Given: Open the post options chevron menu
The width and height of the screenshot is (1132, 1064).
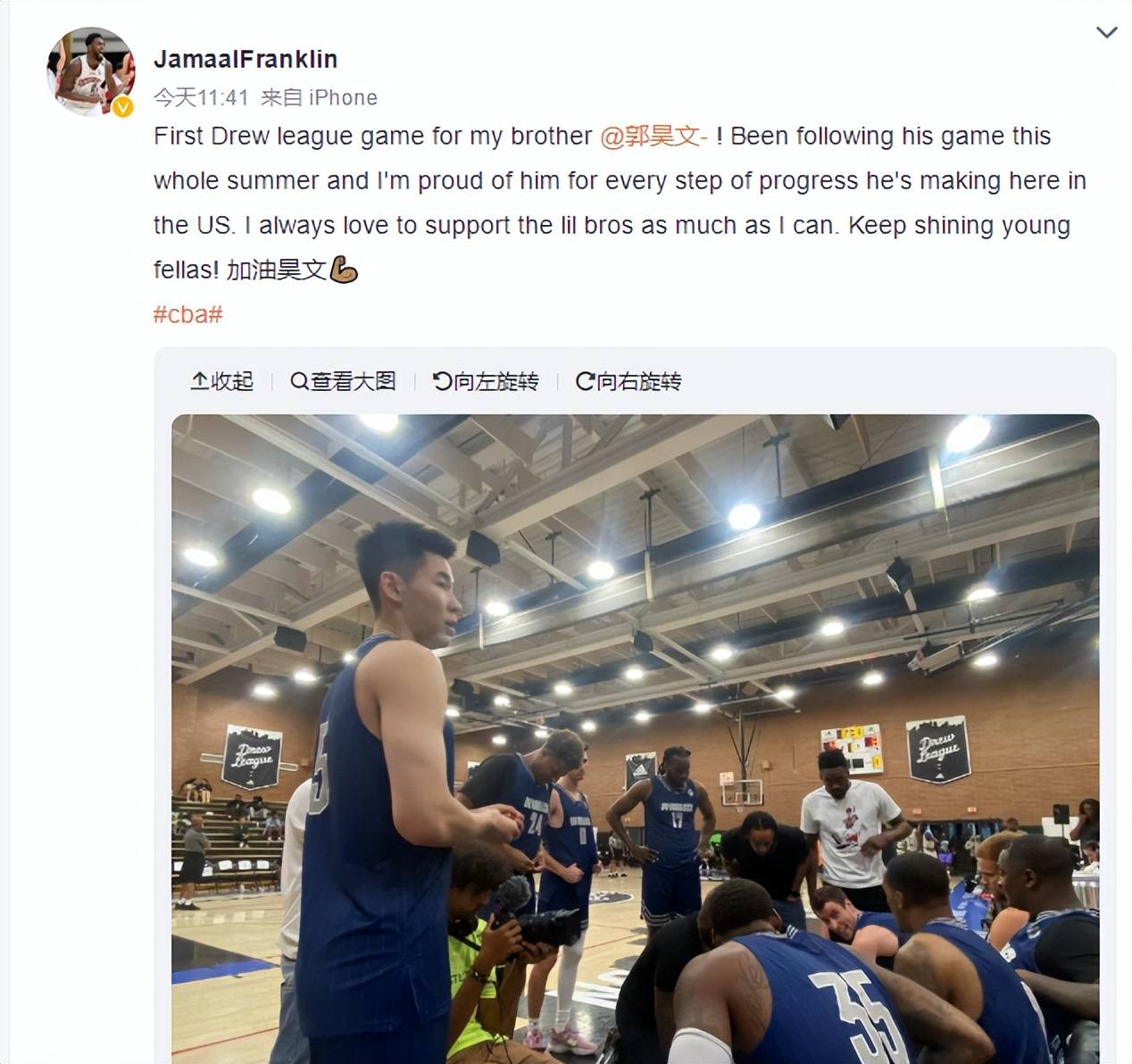Looking at the screenshot, I should (1106, 33).
